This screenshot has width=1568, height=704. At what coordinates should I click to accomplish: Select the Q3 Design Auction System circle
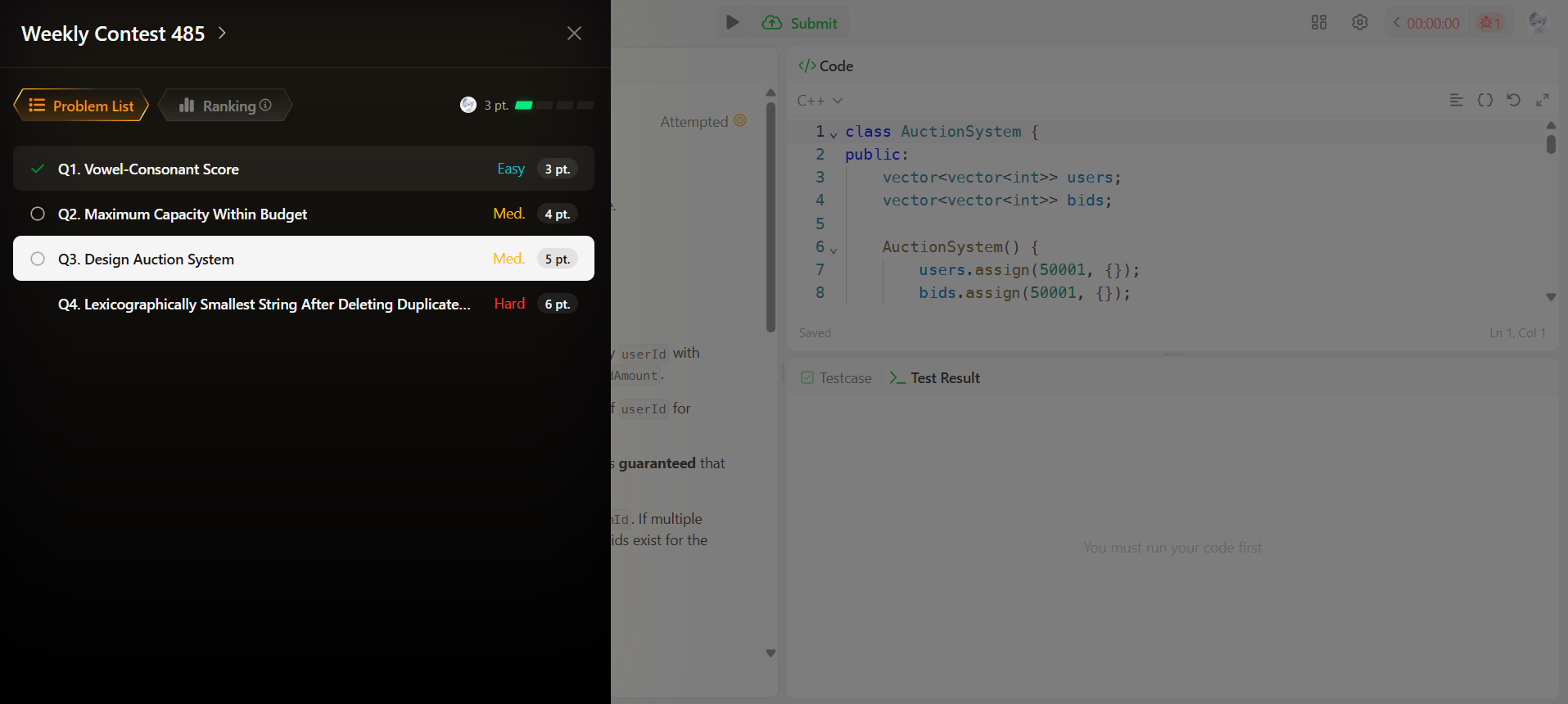pyautogui.click(x=38, y=259)
